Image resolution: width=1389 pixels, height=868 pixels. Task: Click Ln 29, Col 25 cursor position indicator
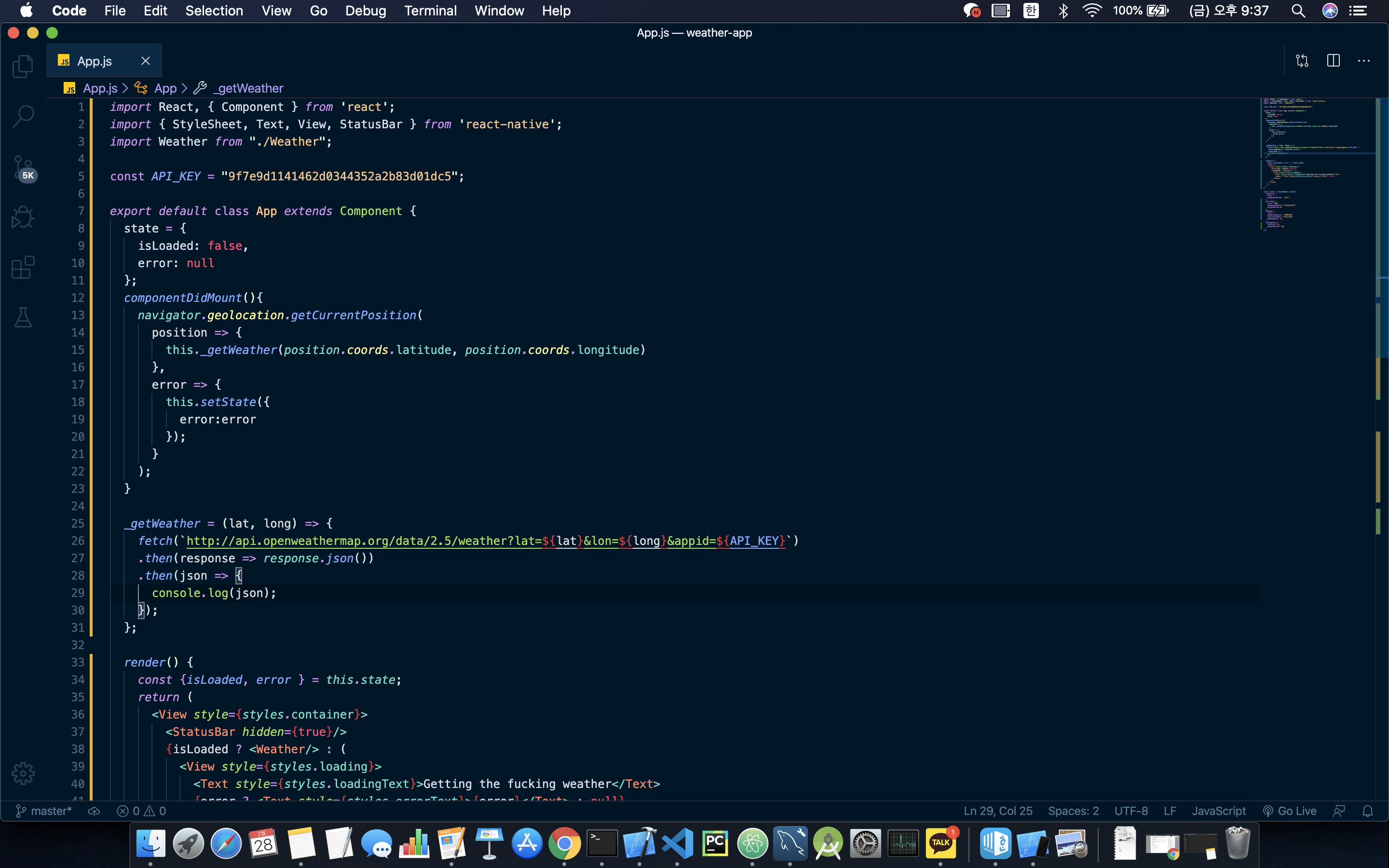[x=997, y=811]
